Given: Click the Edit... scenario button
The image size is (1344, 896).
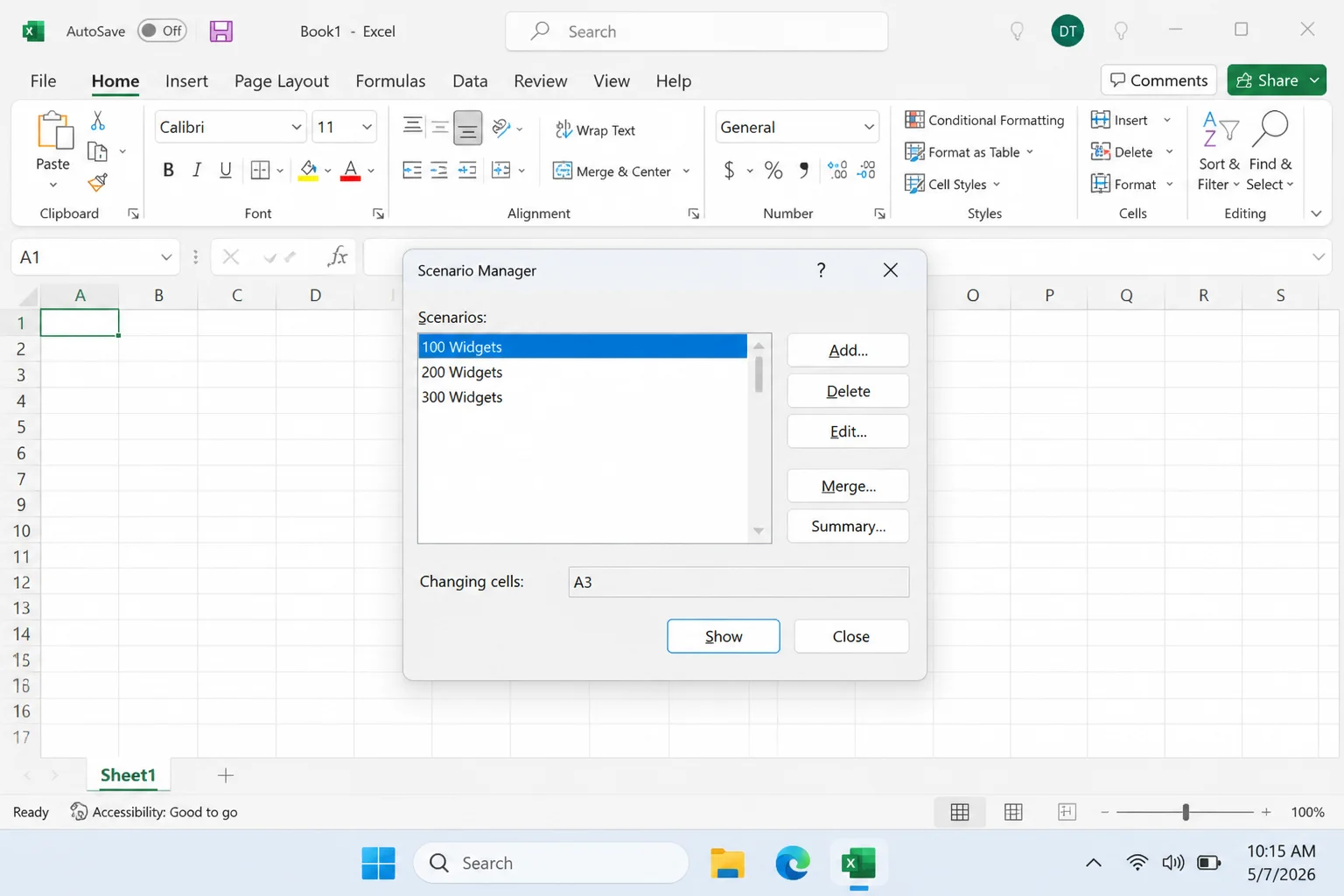Looking at the screenshot, I should 848,431.
